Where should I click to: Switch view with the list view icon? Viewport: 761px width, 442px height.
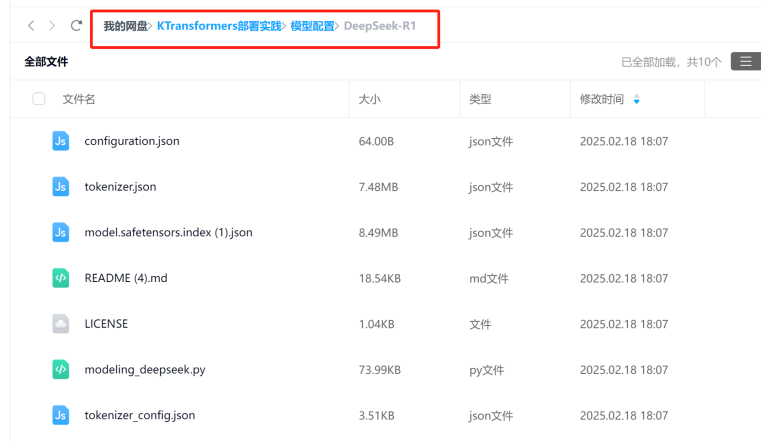click(x=745, y=62)
